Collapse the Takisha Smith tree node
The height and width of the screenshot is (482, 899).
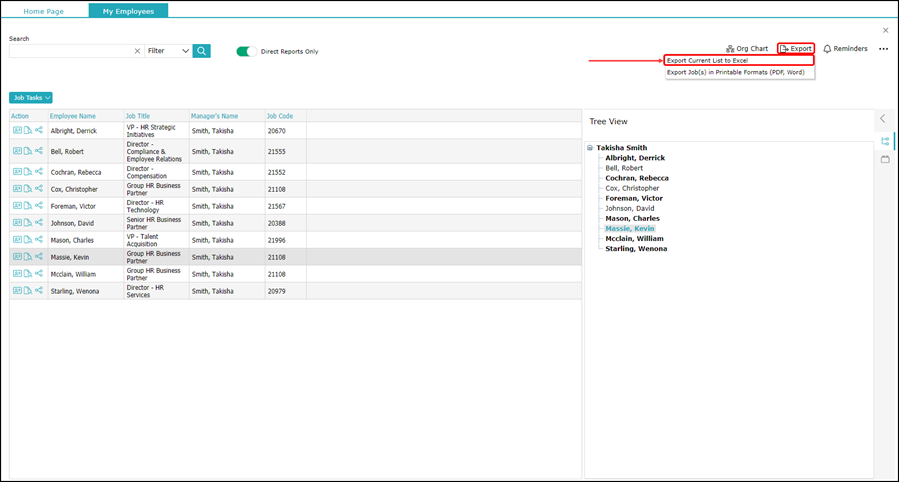coord(590,148)
